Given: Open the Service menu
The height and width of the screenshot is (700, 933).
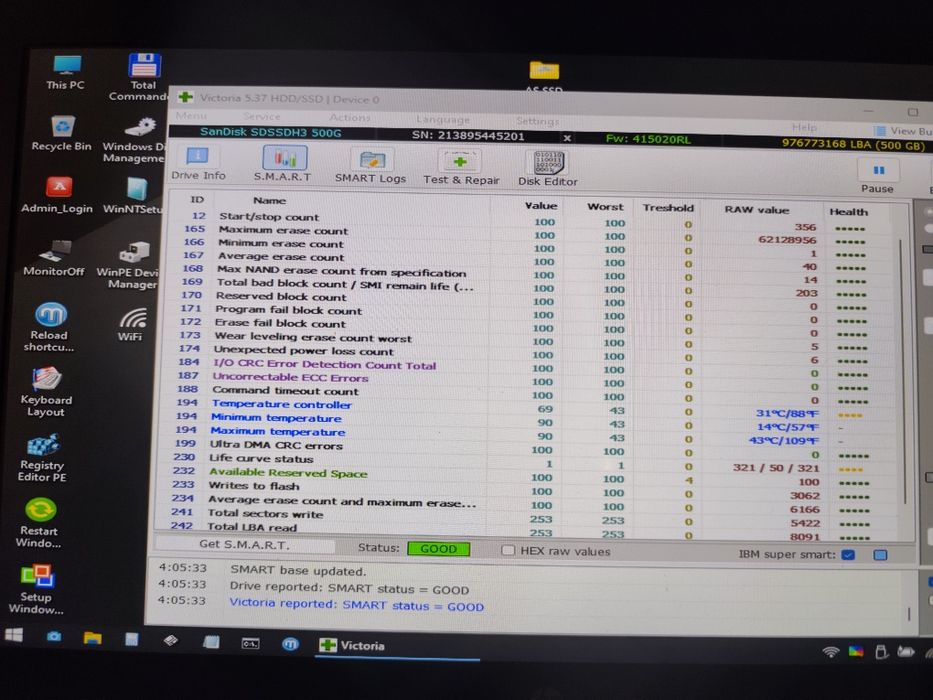Looking at the screenshot, I should (262, 117).
